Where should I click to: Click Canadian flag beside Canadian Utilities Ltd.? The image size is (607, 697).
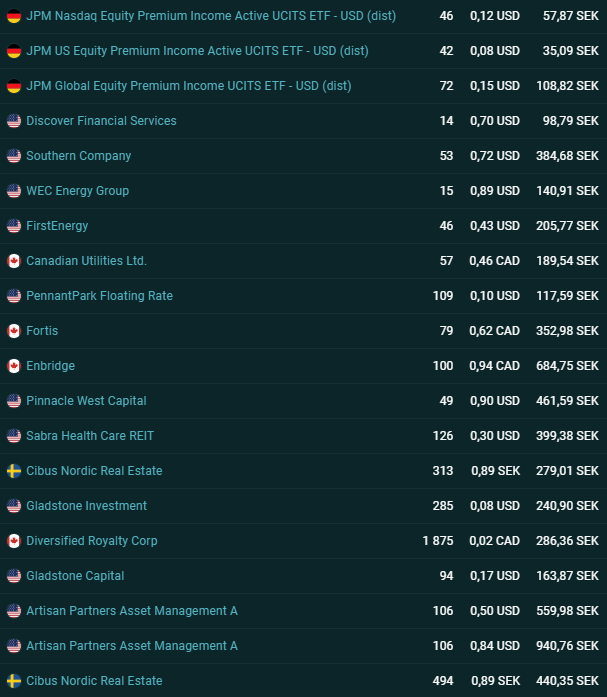(x=14, y=261)
